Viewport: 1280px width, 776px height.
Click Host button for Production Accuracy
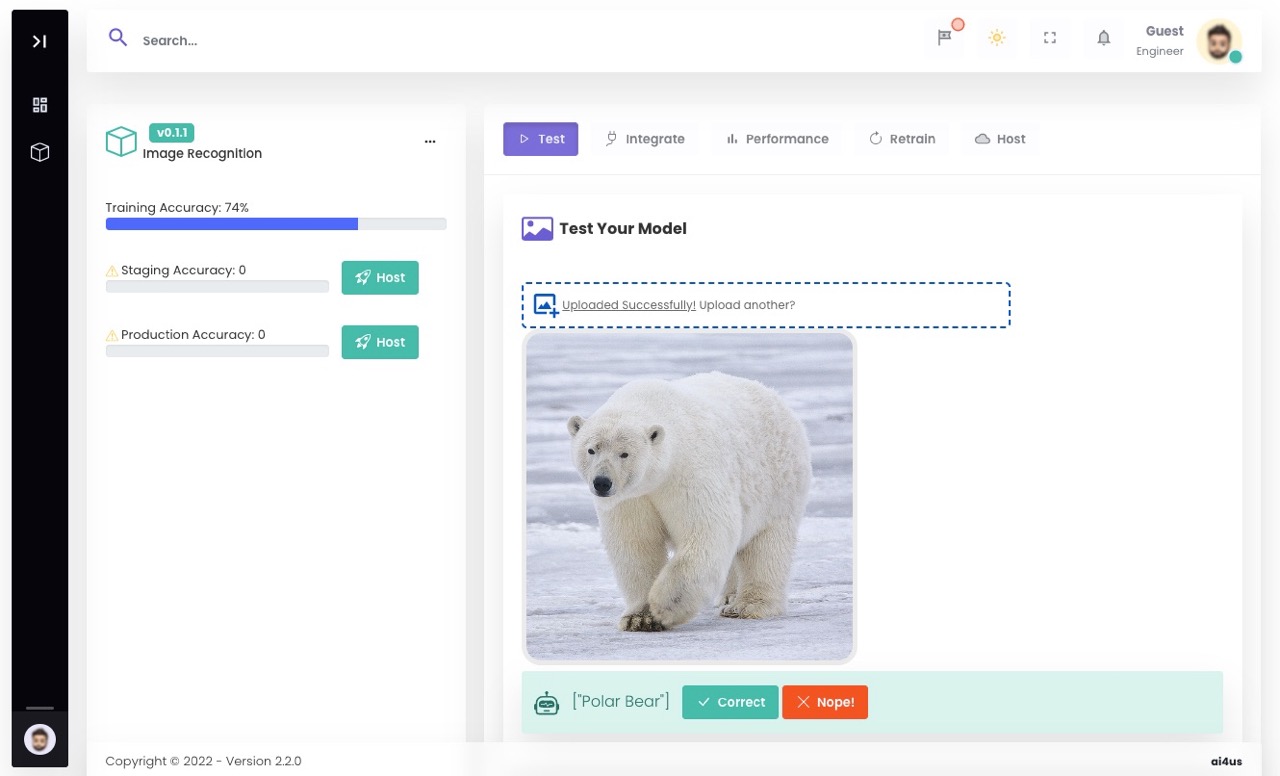pyautogui.click(x=380, y=342)
